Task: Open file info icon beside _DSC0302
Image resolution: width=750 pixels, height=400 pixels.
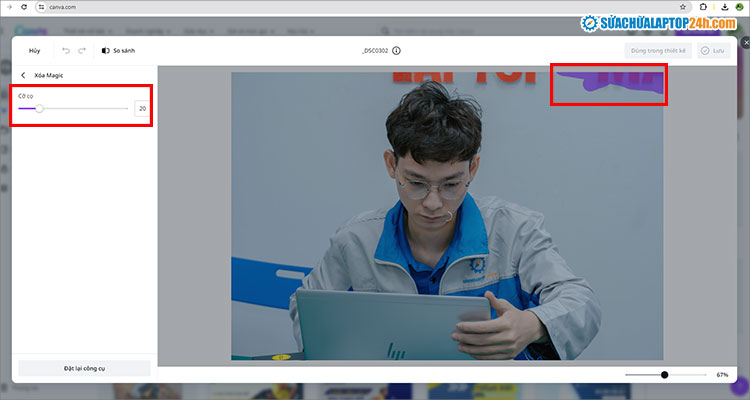Action: click(x=397, y=50)
